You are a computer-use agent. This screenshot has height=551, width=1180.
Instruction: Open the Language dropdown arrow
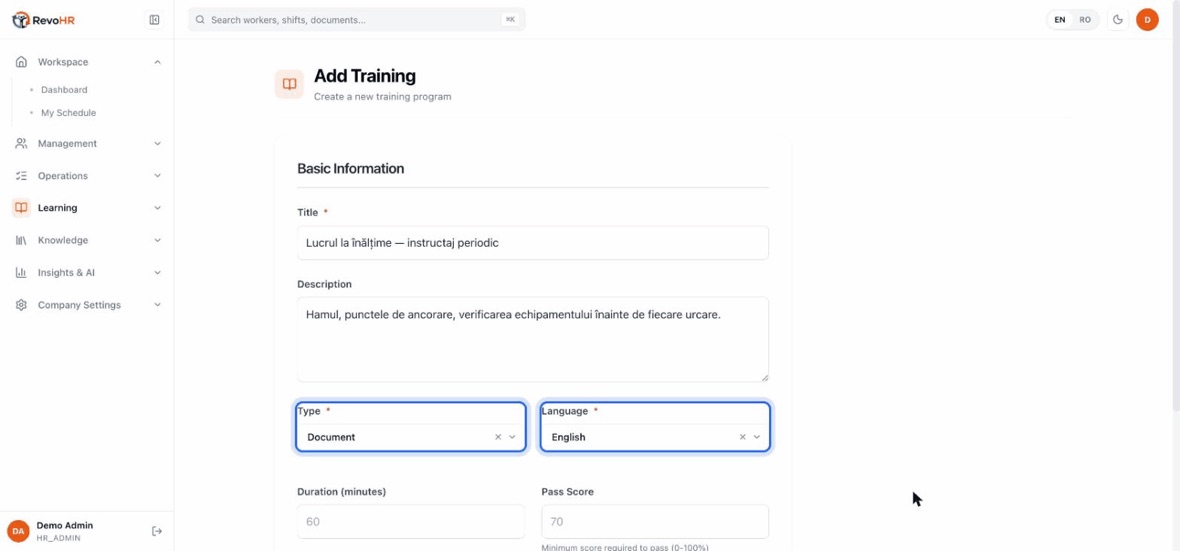pos(756,437)
